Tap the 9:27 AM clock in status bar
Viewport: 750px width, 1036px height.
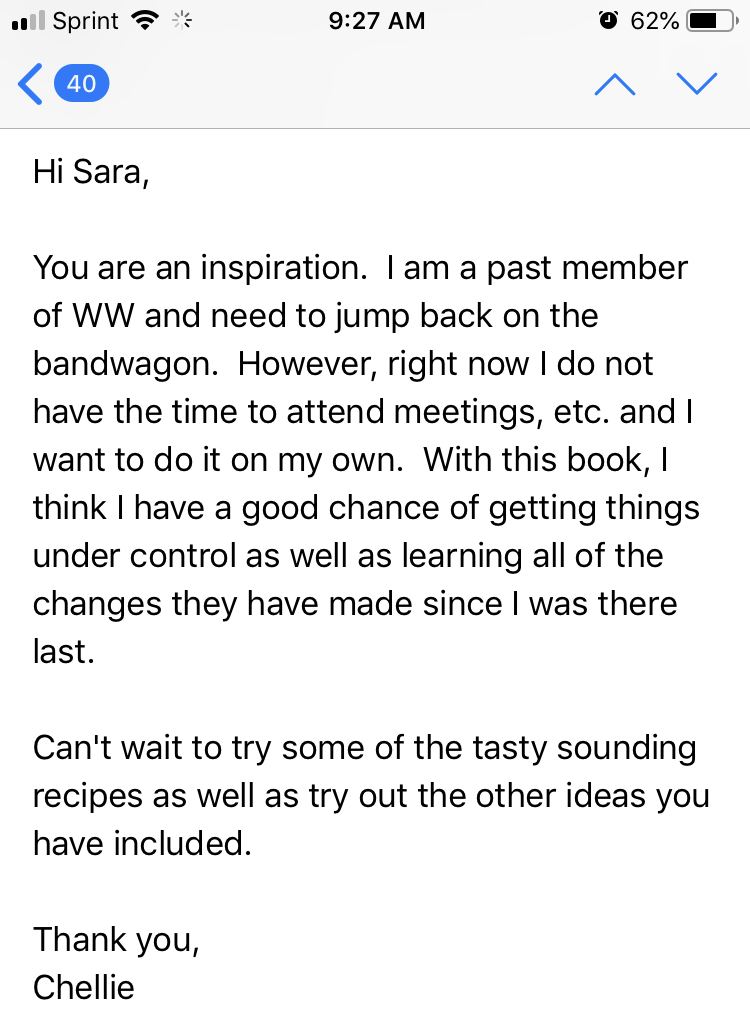tap(377, 21)
